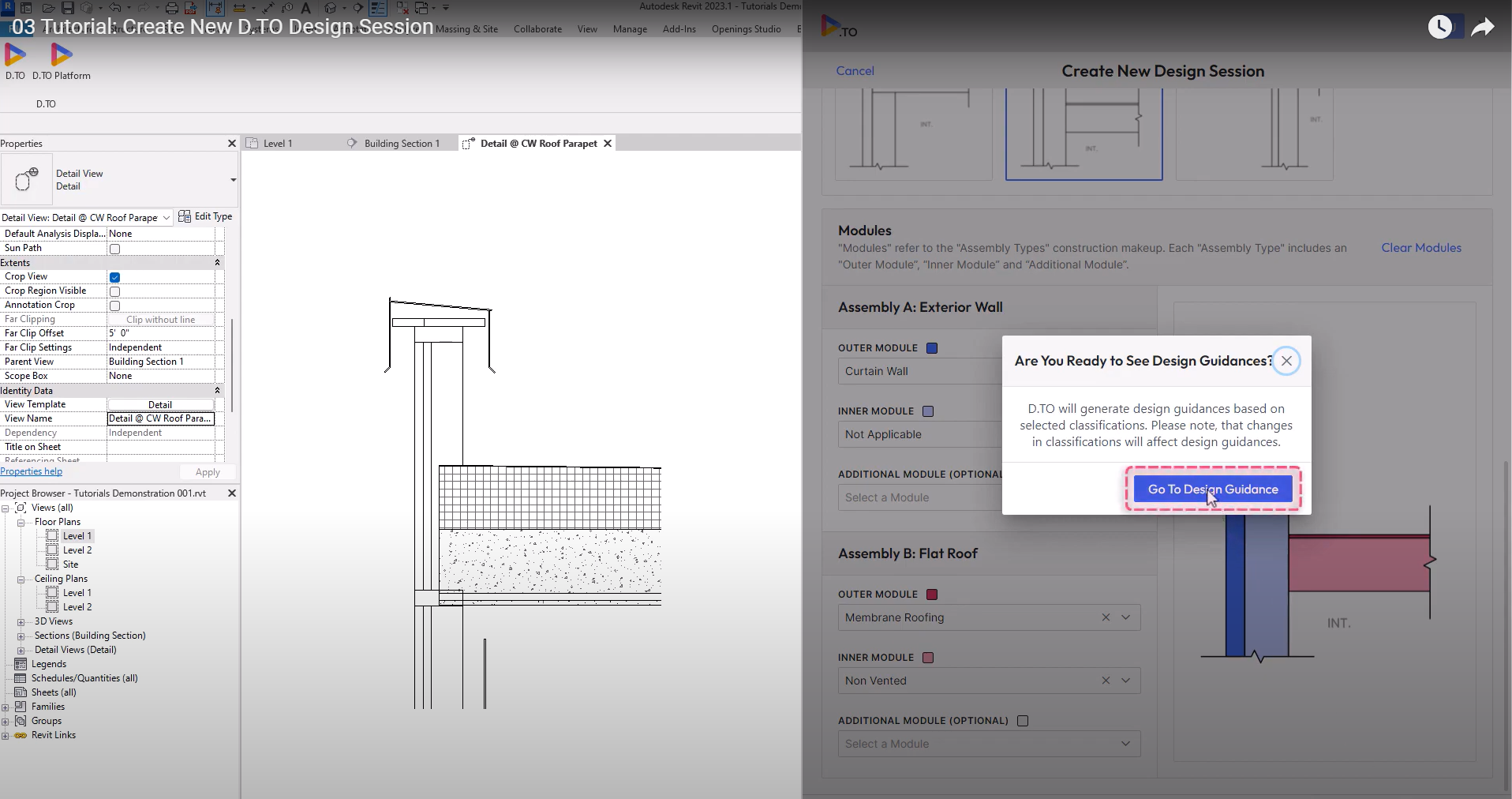The width and height of the screenshot is (1512, 799).
Task: Uncheck the Crop View checkbox
Action: click(114, 277)
